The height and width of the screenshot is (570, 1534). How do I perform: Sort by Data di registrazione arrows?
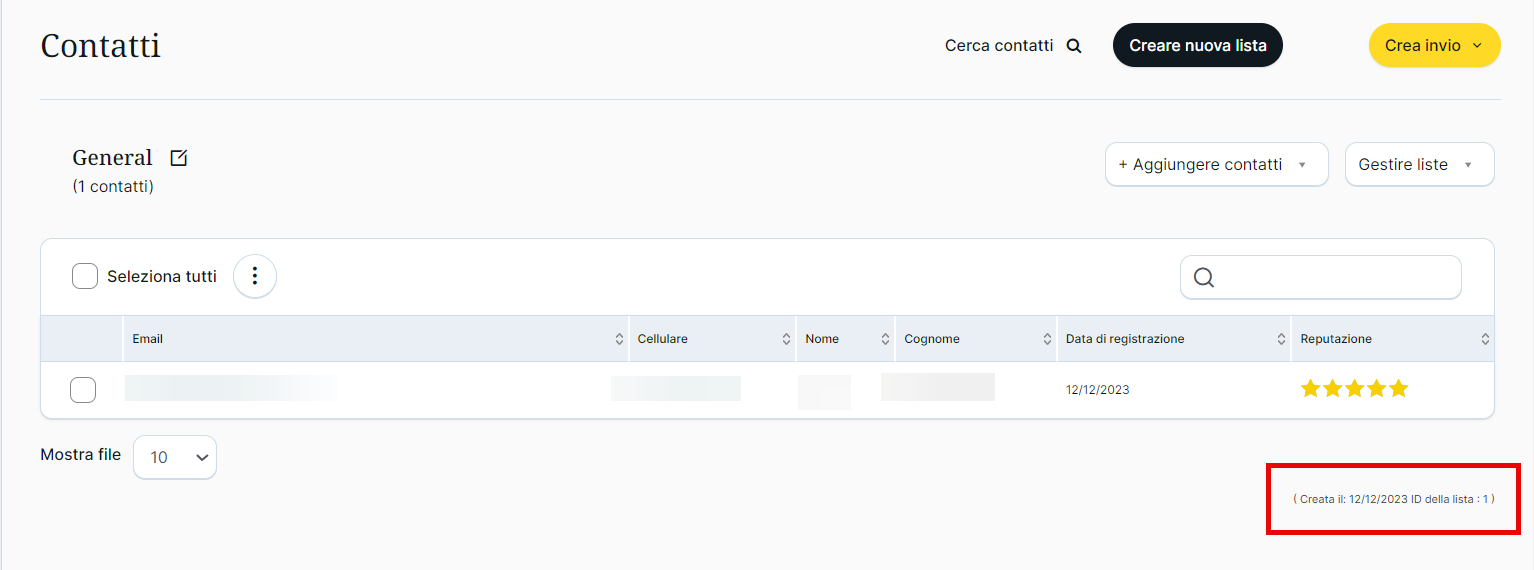pyautogui.click(x=1281, y=340)
